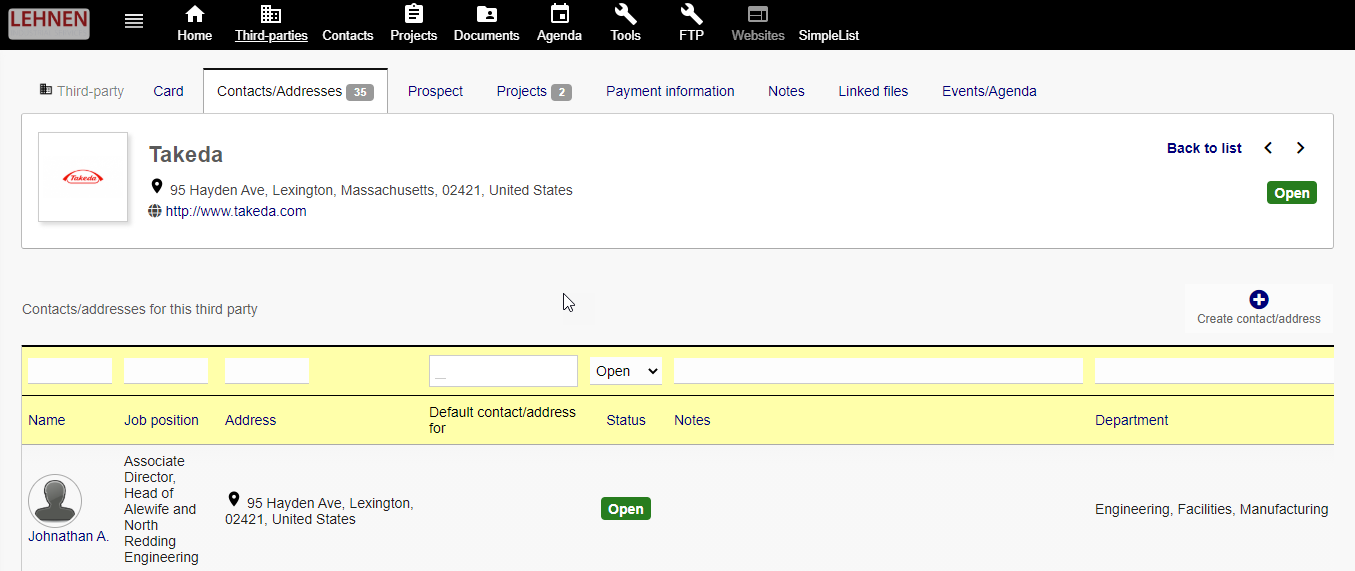
Task: Click Open status badge in Johnathan row
Action: (x=626, y=509)
